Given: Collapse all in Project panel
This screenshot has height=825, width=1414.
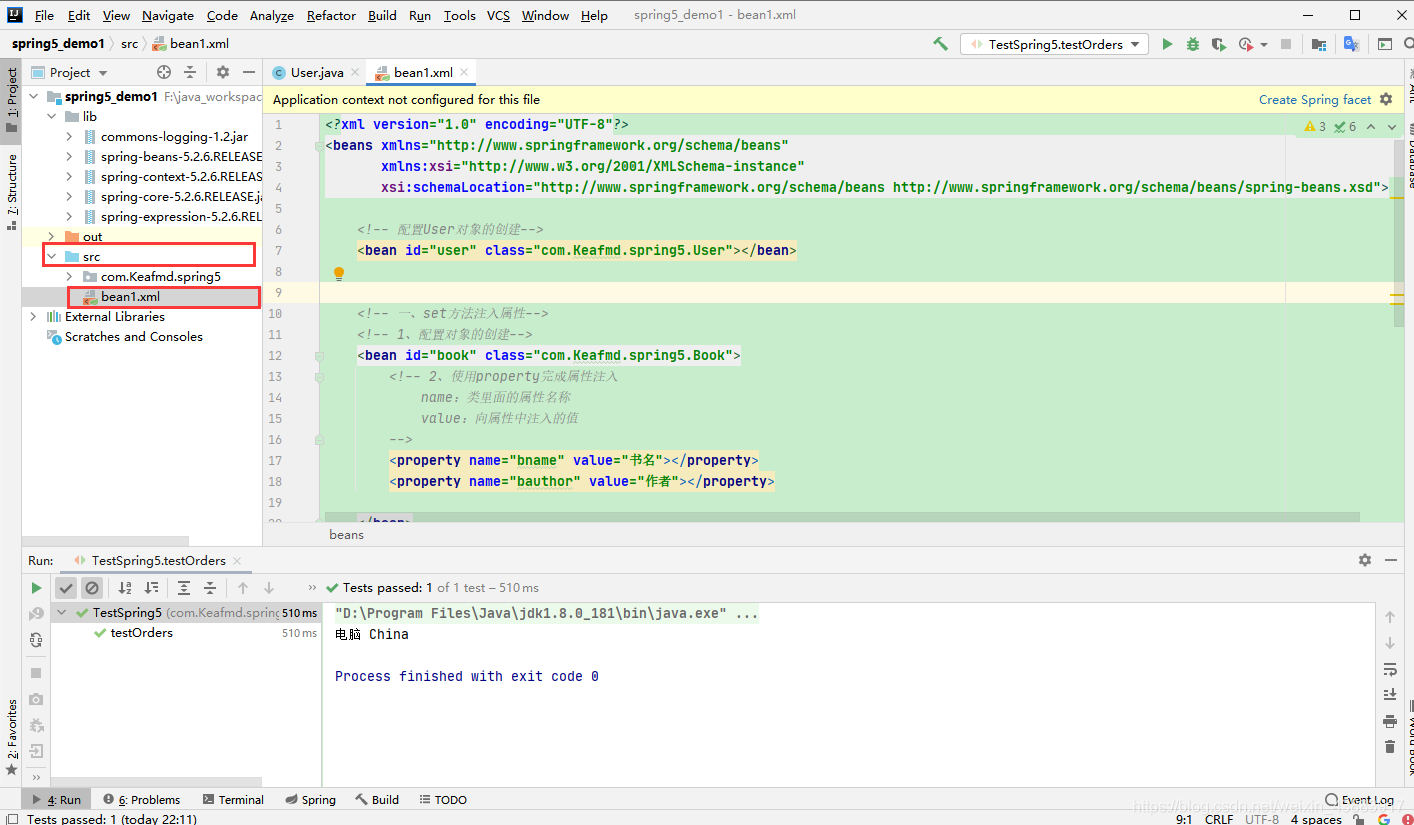Looking at the screenshot, I should tap(190, 72).
